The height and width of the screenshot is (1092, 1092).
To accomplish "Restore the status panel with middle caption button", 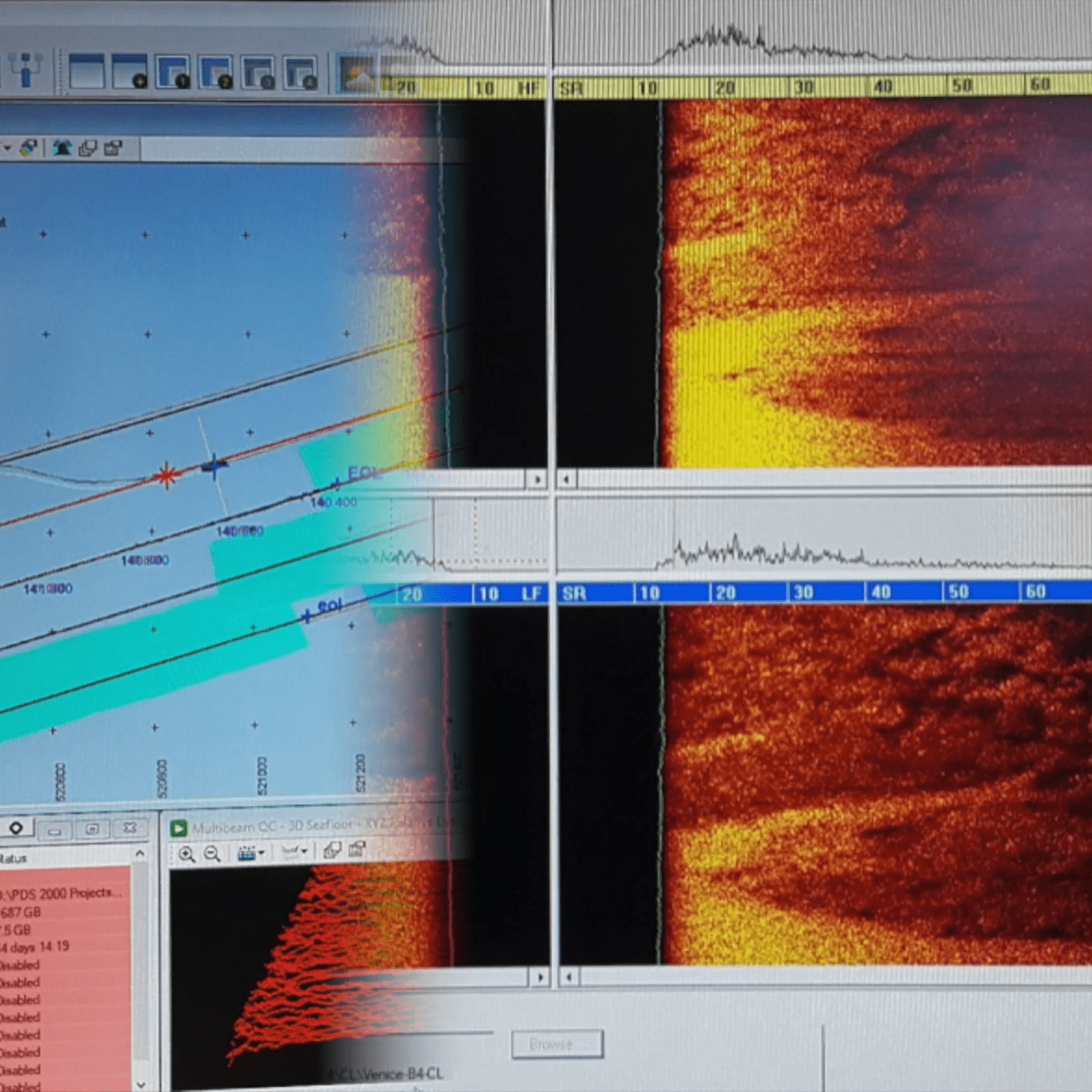I will click(93, 829).
